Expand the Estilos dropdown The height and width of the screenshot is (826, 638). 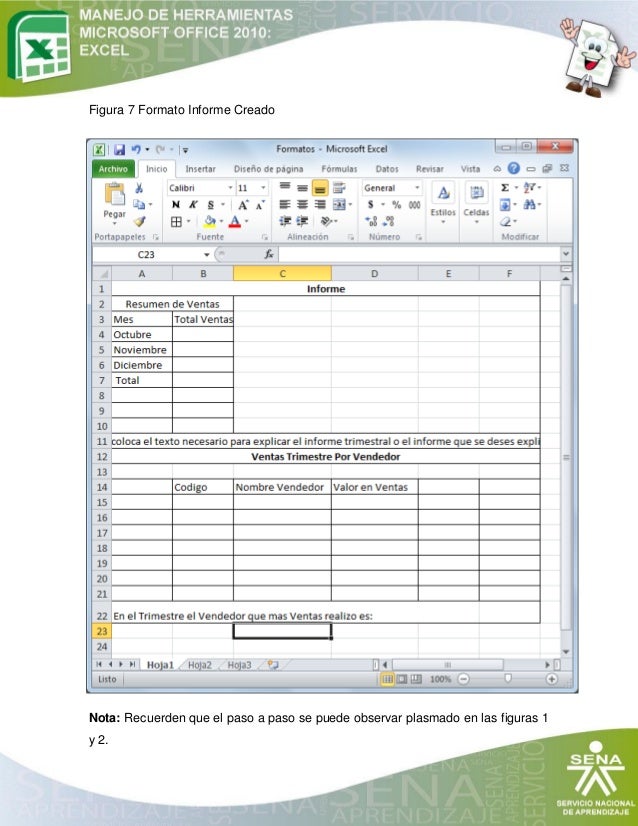click(x=443, y=203)
